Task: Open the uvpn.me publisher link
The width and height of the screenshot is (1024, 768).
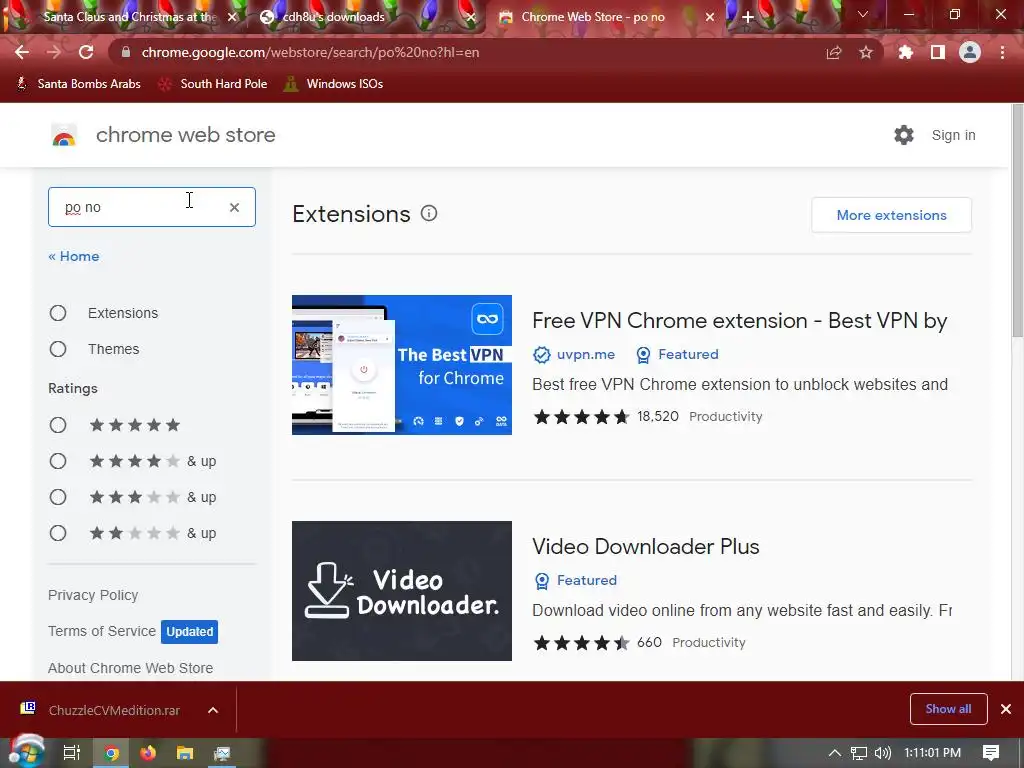Action: [x=585, y=354]
